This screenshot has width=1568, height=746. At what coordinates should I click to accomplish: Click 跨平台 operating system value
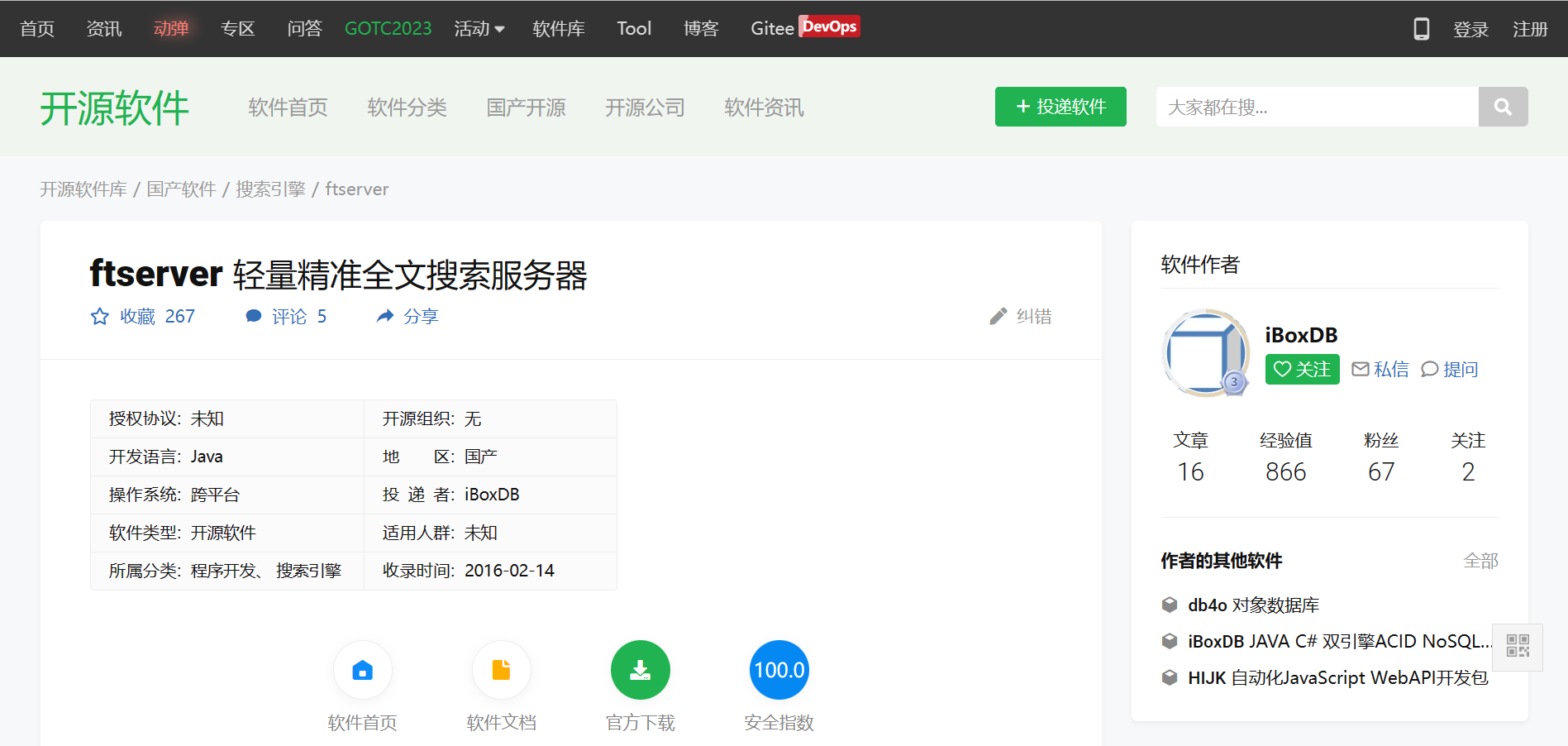pos(215,495)
